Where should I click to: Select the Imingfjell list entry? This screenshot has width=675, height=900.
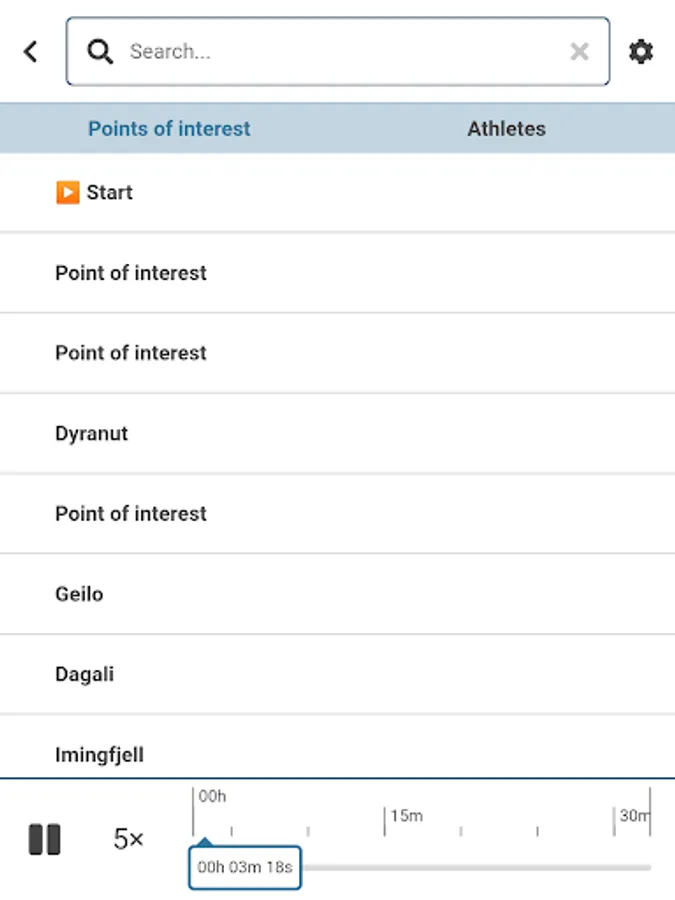99,755
